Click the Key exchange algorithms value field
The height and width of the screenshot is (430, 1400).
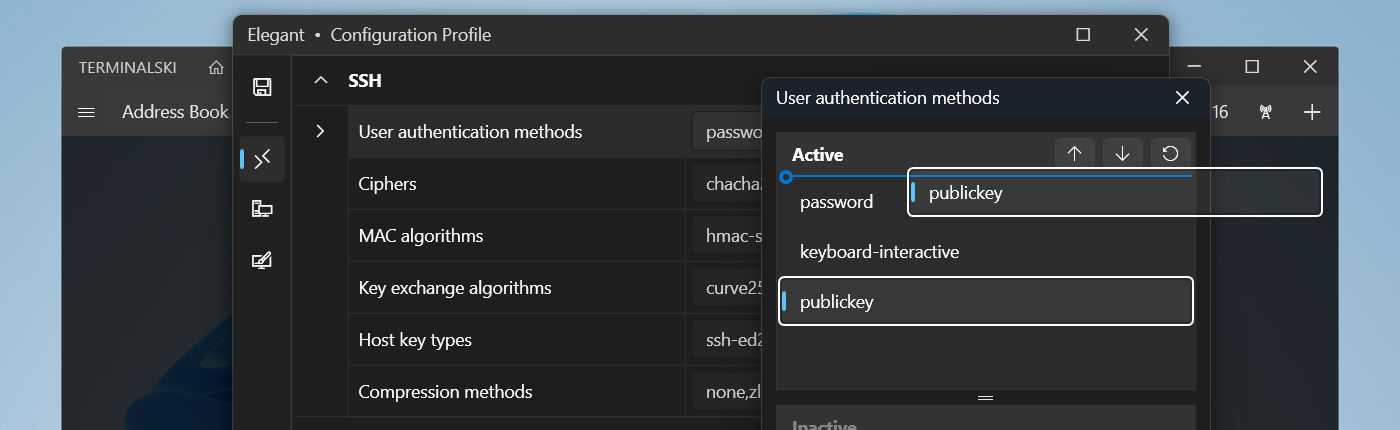[x=727, y=288]
